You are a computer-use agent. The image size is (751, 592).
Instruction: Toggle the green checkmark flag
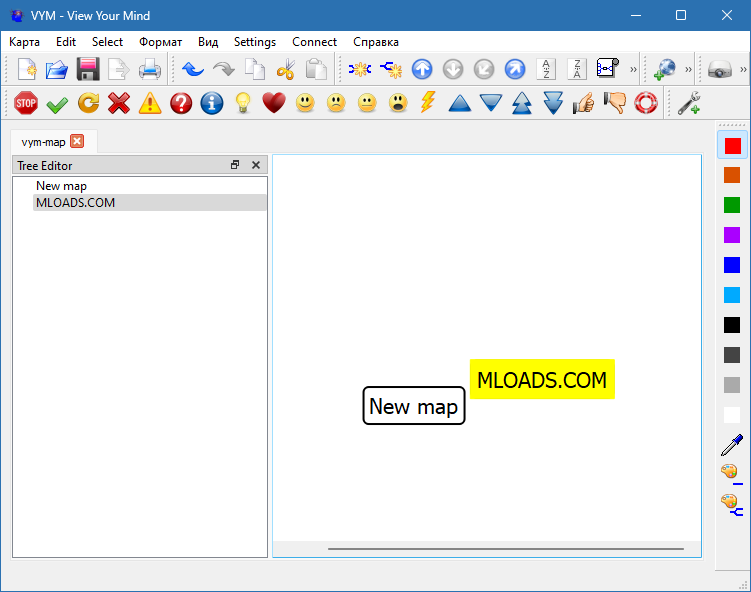[57, 104]
